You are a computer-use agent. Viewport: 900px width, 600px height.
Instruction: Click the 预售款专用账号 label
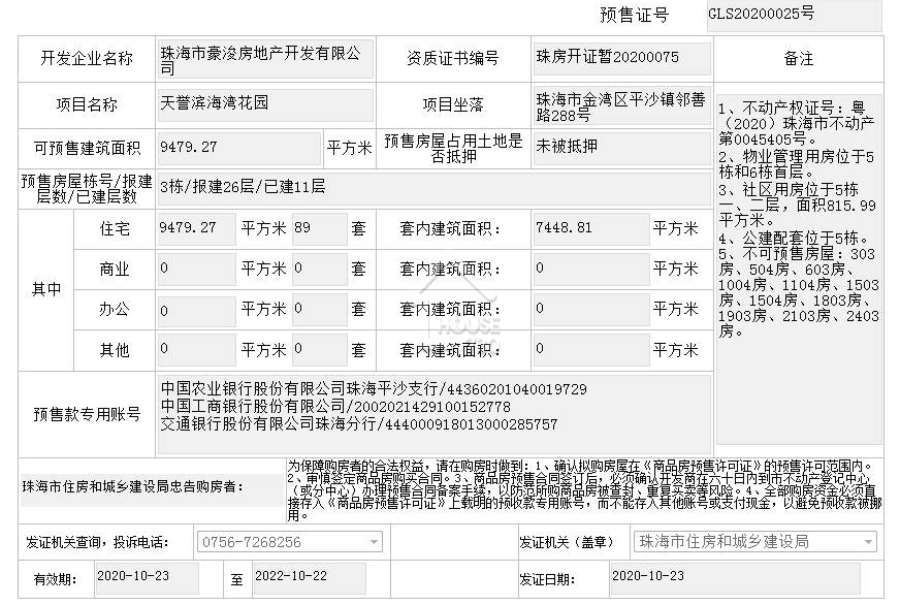87,414
